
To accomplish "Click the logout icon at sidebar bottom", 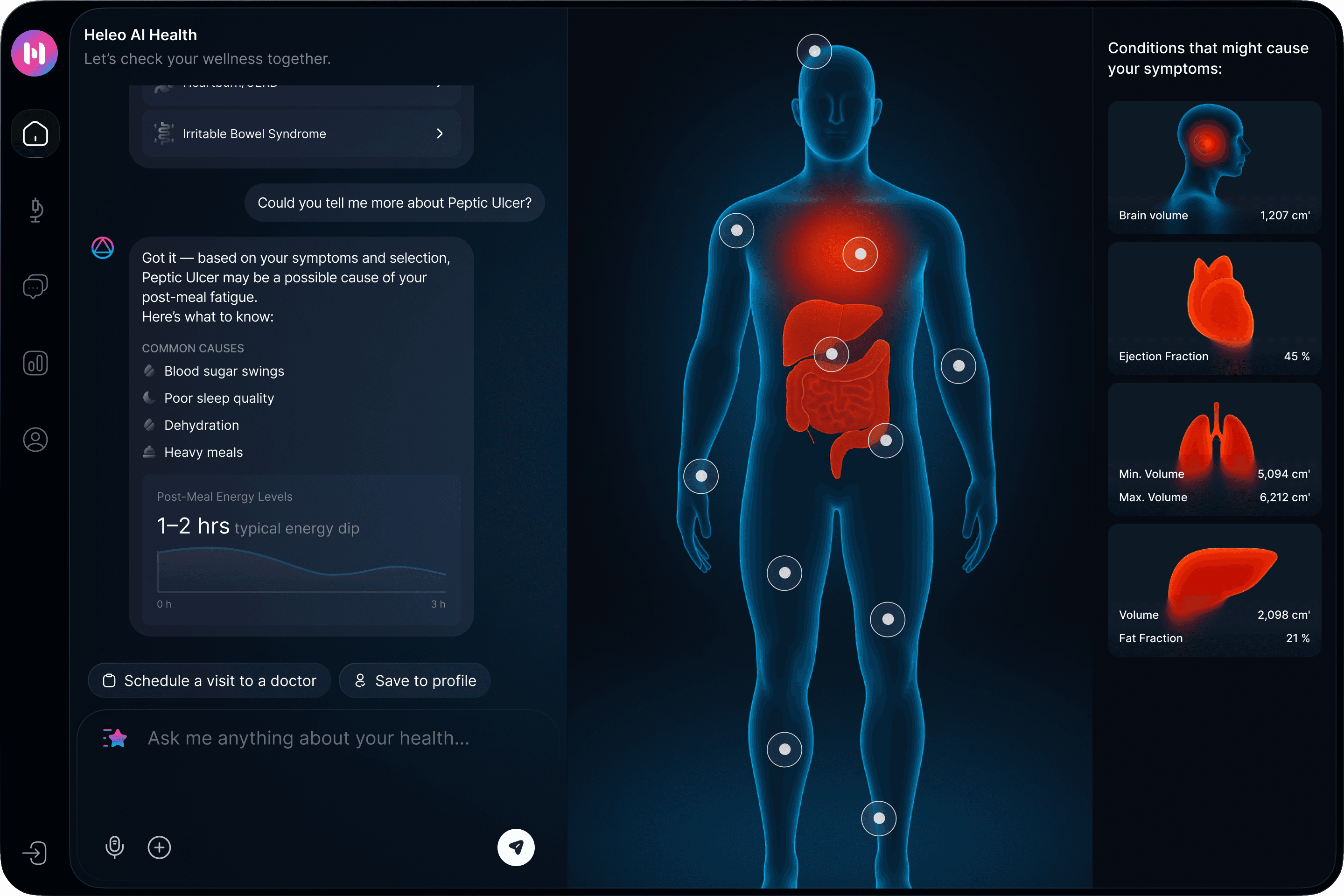I will click(34, 853).
